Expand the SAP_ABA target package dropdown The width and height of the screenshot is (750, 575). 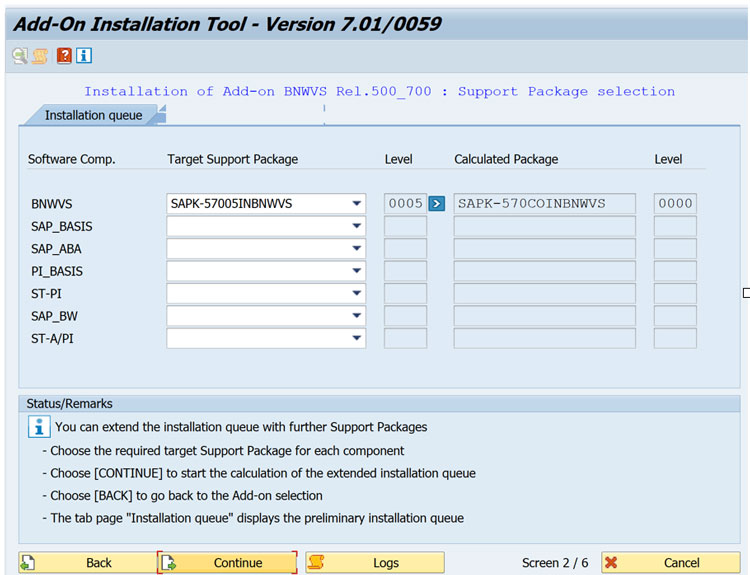click(356, 248)
